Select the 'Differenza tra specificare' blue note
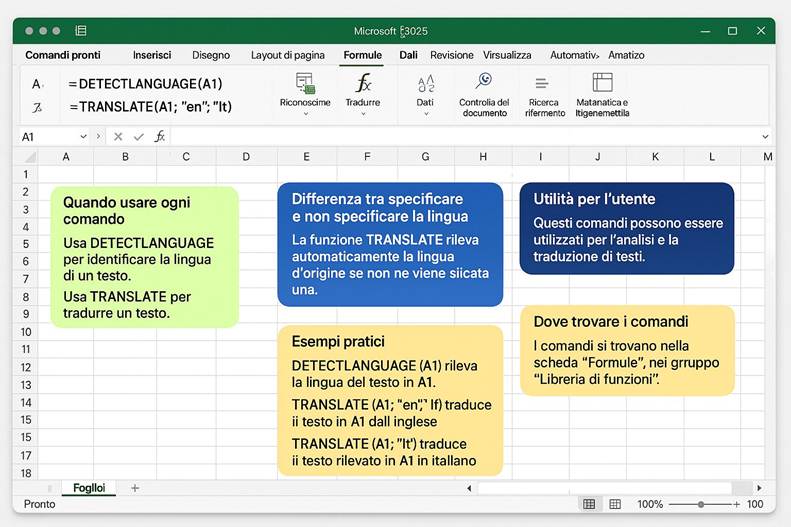 click(x=390, y=244)
